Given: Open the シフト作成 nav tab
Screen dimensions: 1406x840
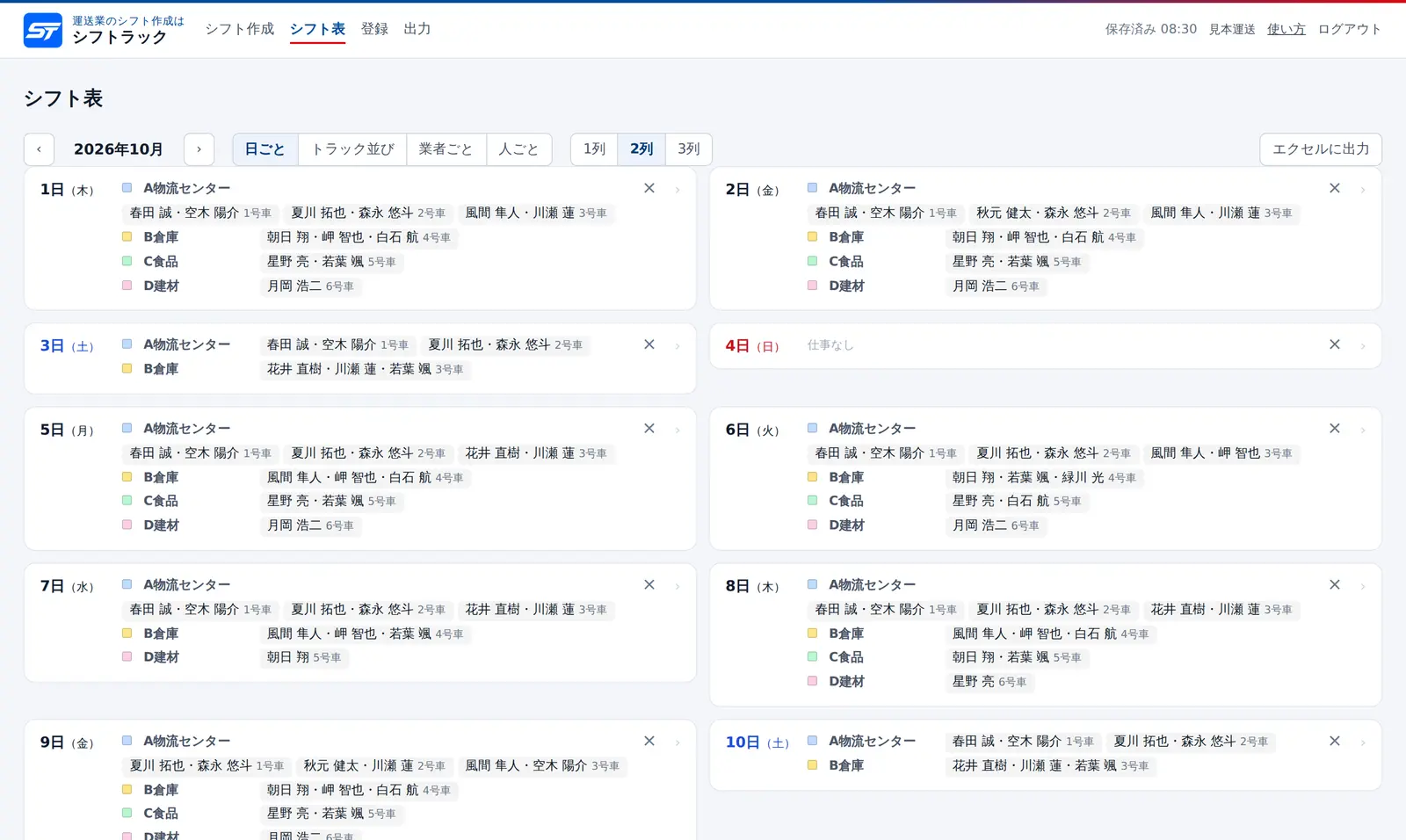Looking at the screenshot, I should [x=240, y=29].
